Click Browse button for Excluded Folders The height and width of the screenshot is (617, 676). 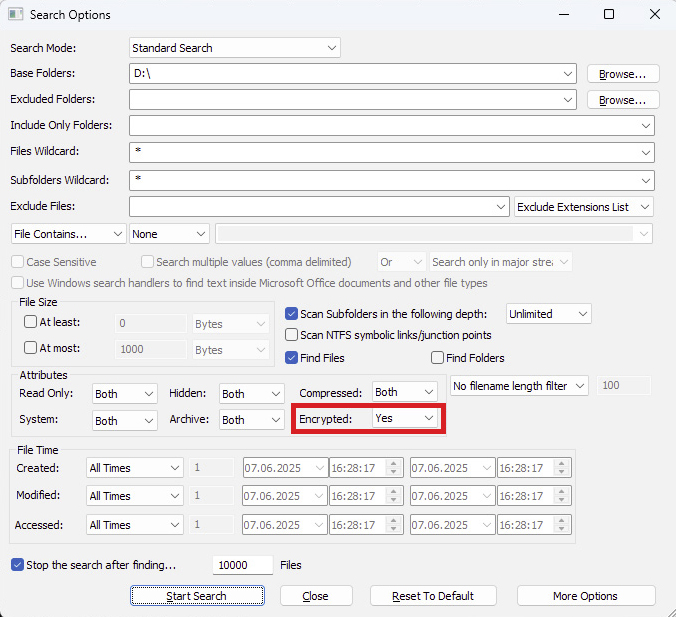pyautogui.click(x=623, y=100)
